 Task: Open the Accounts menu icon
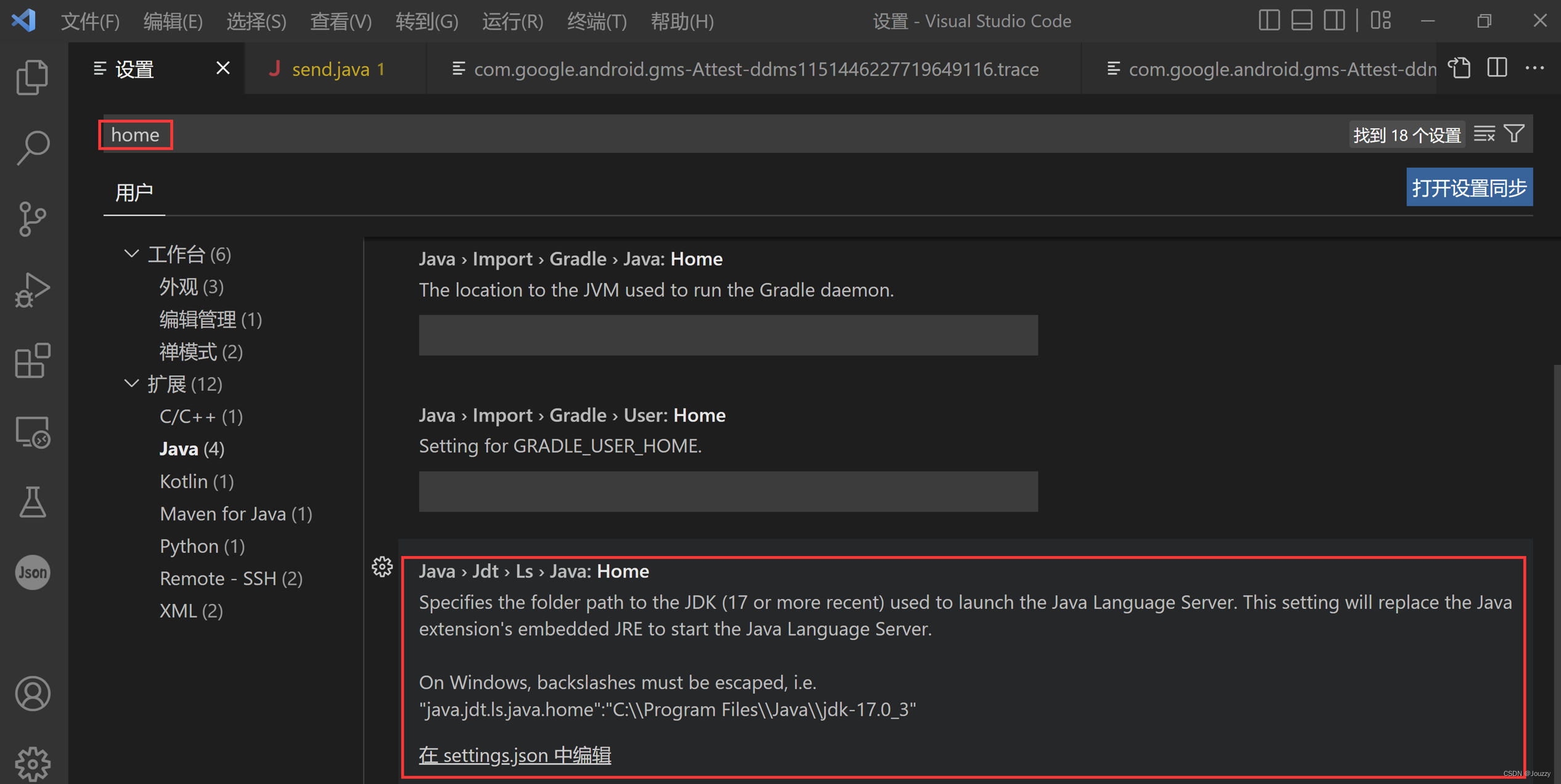click(32, 693)
